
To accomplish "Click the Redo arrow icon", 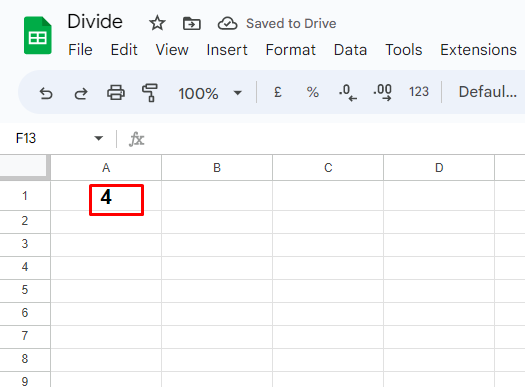I will point(81,93).
